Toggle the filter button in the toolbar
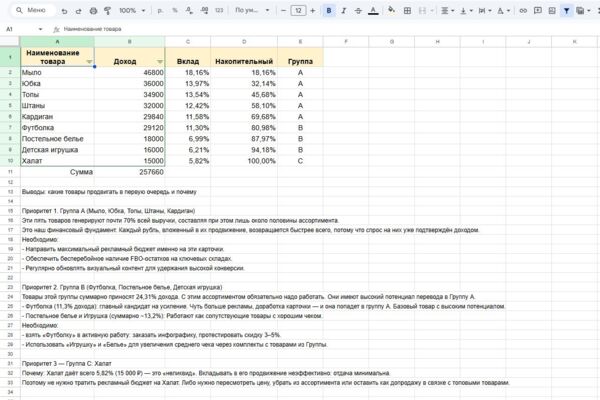The height and width of the screenshot is (400, 600). pos(567,11)
